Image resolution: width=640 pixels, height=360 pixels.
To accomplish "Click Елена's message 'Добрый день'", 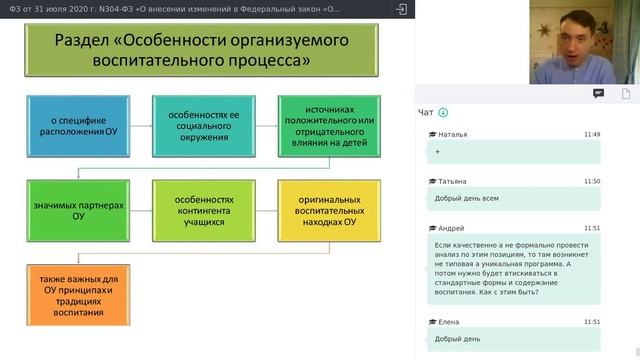I will click(514, 340).
